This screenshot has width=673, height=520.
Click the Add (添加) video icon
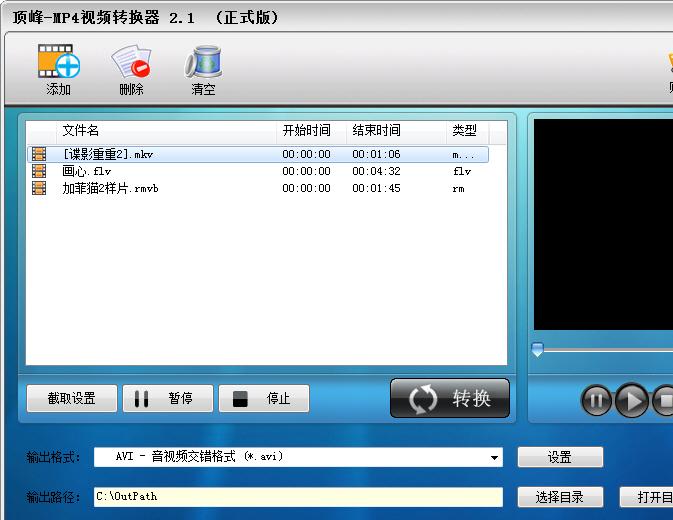point(58,63)
